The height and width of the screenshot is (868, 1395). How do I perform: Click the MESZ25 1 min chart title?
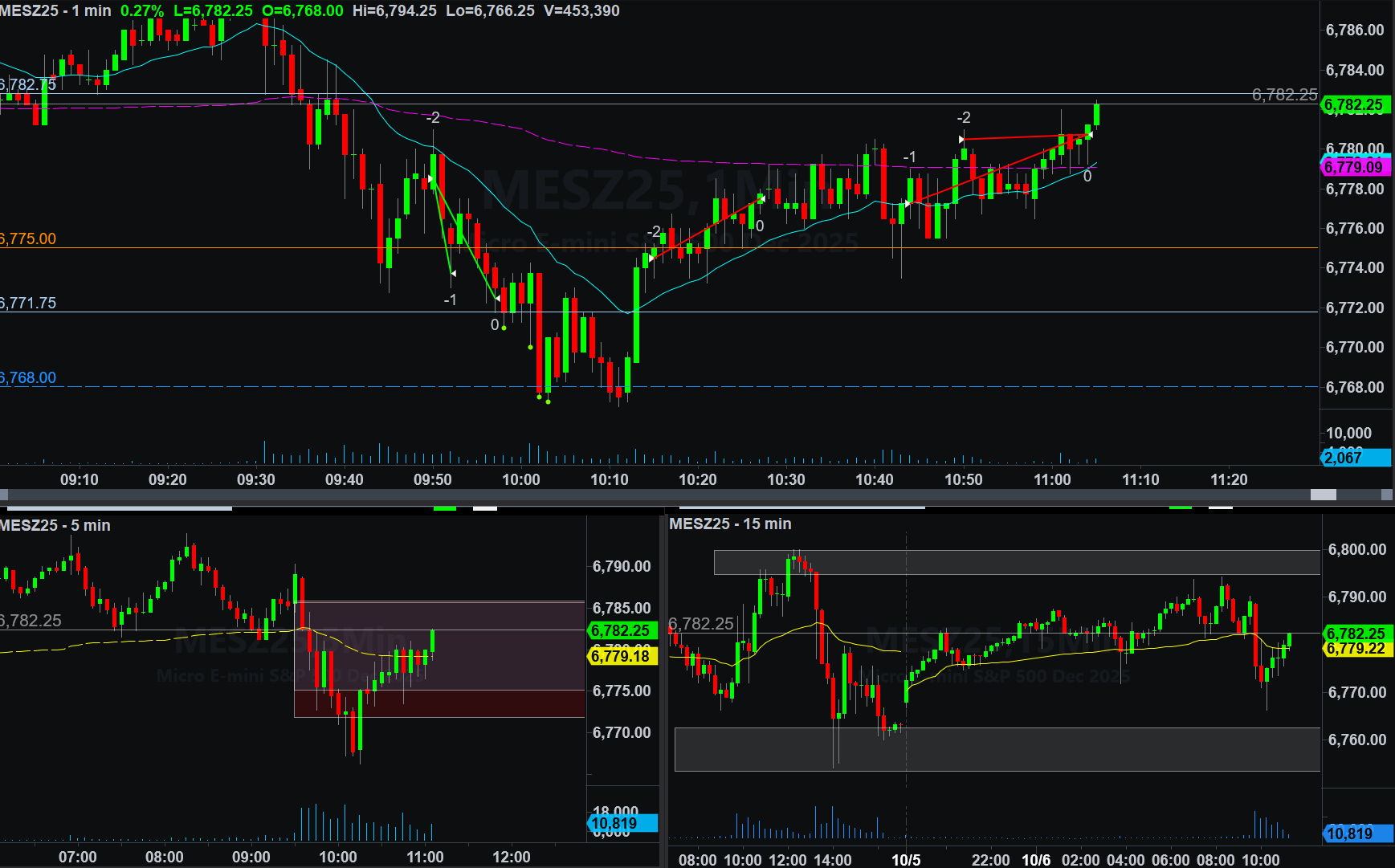tap(56, 11)
